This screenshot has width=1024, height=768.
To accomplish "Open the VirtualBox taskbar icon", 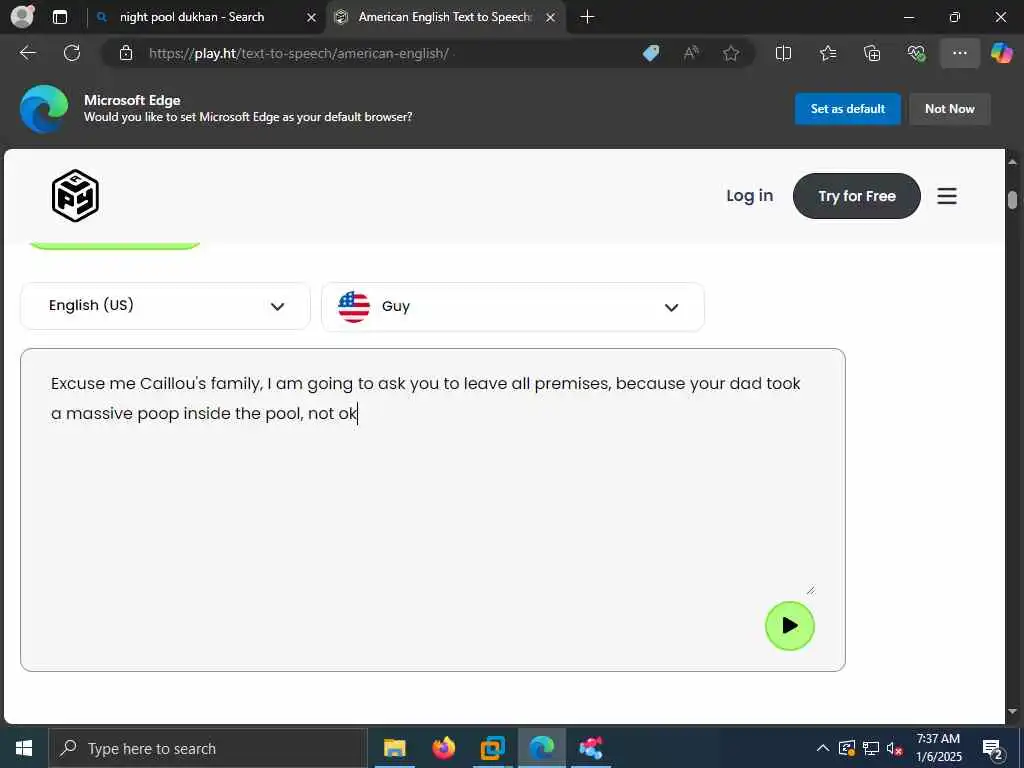I will [x=492, y=748].
